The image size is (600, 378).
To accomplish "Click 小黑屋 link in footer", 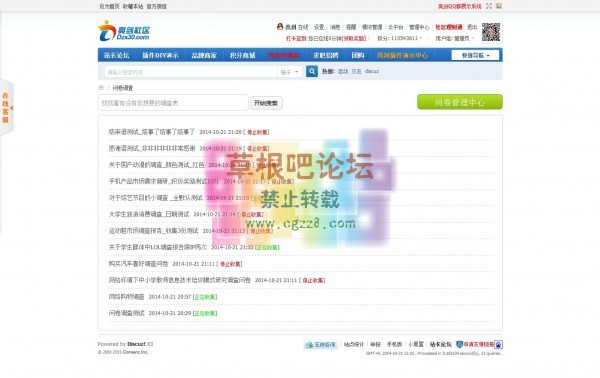I will [416, 344].
